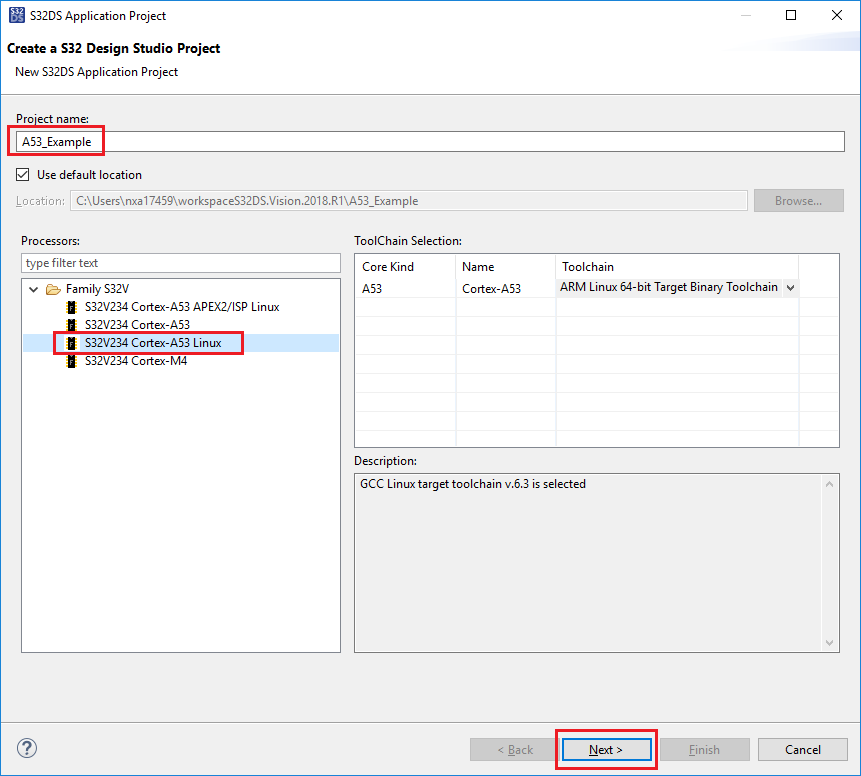Click the Project name input field

pos(430,142)
